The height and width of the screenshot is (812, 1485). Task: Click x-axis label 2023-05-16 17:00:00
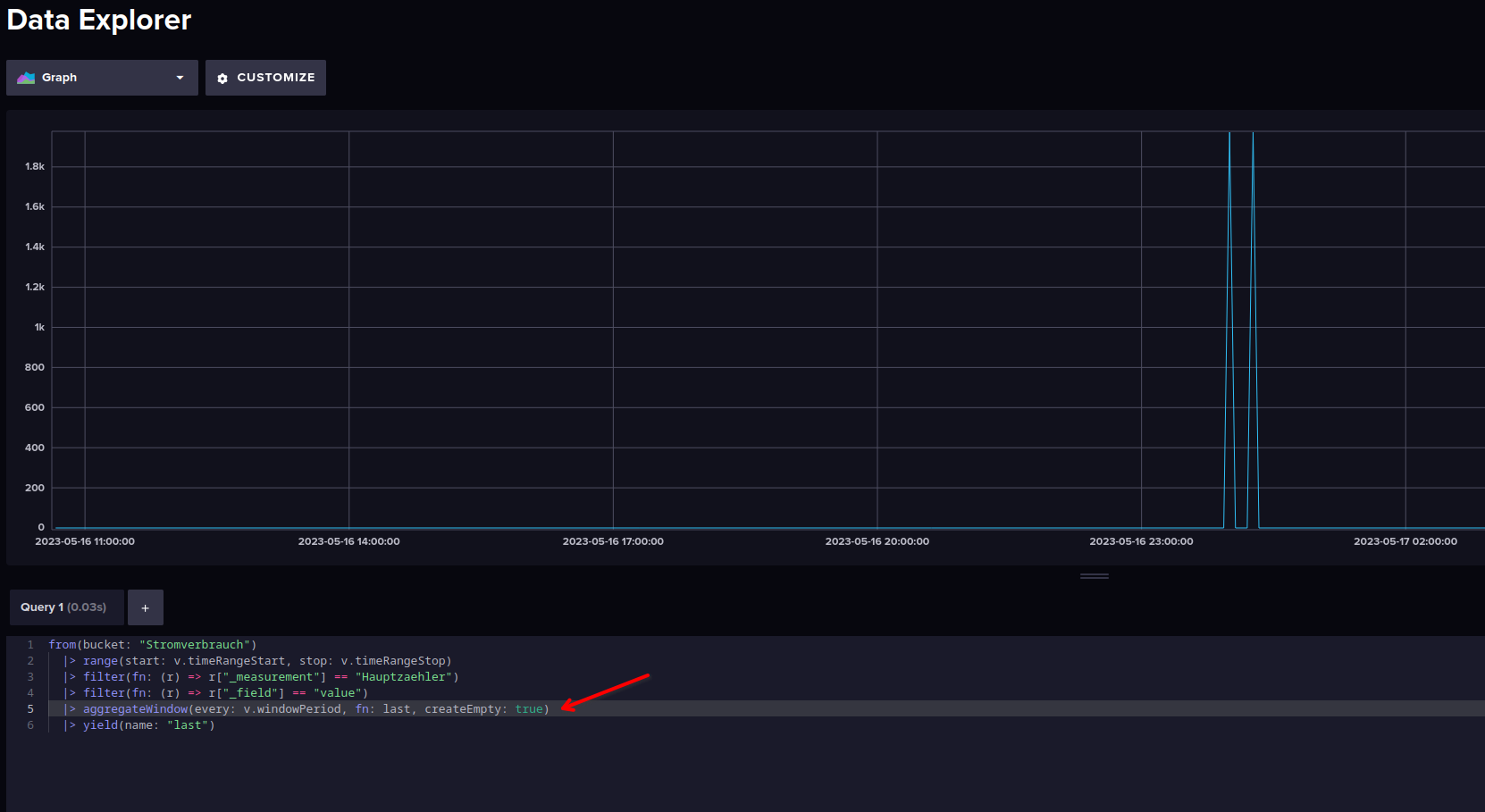pyautogui.click(x=613, y=541)
